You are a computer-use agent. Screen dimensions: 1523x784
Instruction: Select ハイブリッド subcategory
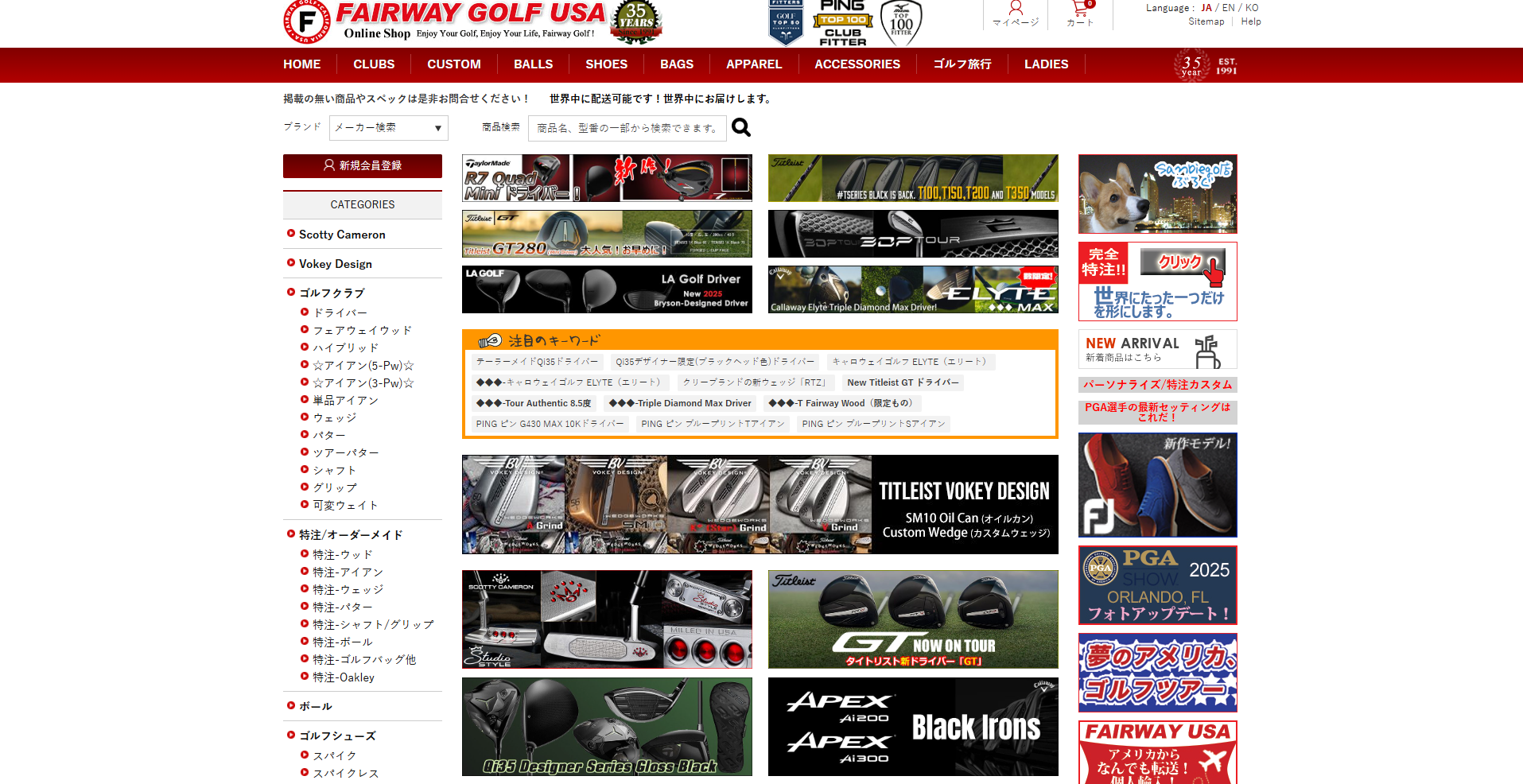(345, 348)
